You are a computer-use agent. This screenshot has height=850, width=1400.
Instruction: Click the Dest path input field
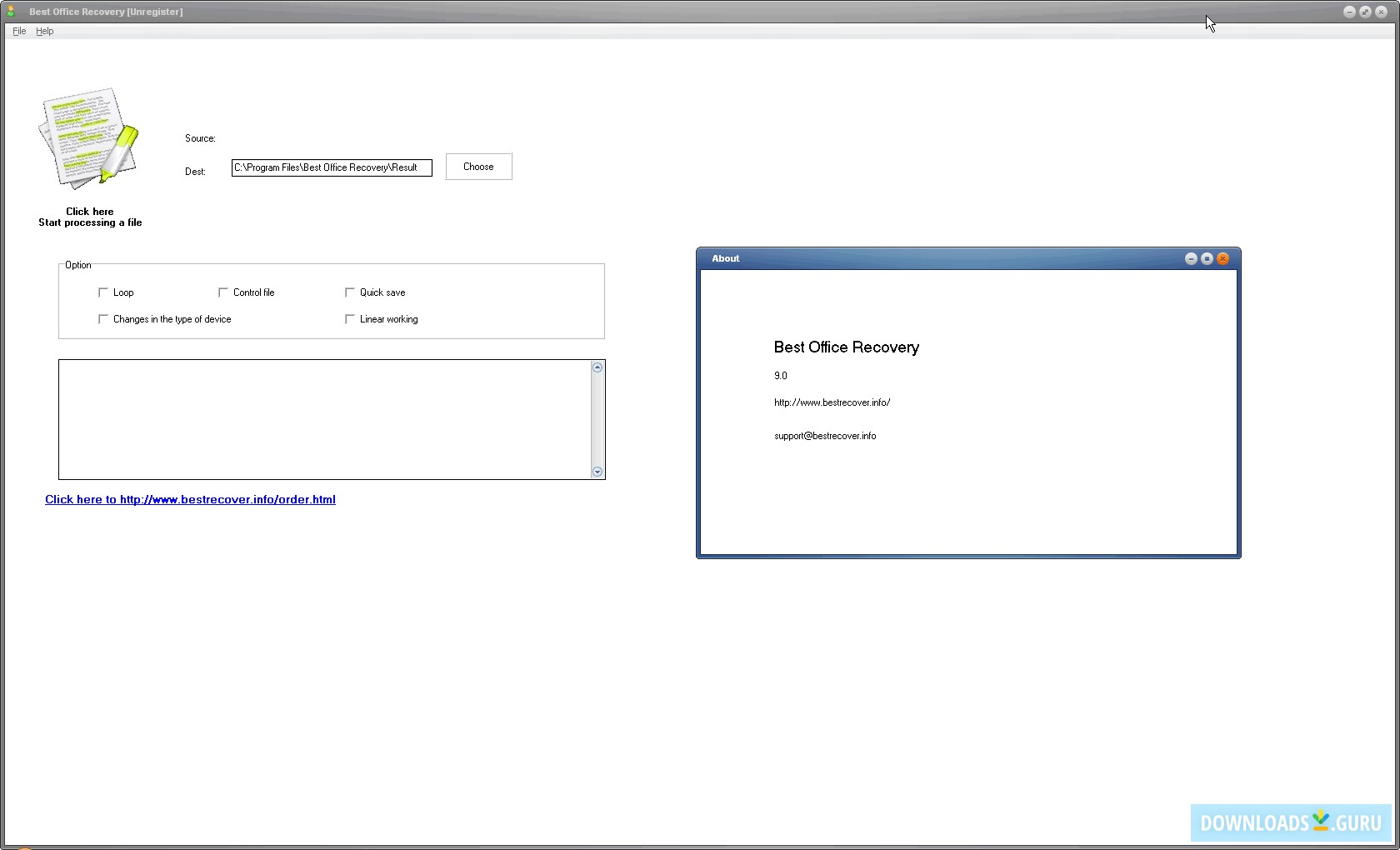pyautogui.click(x=332, y=167)
